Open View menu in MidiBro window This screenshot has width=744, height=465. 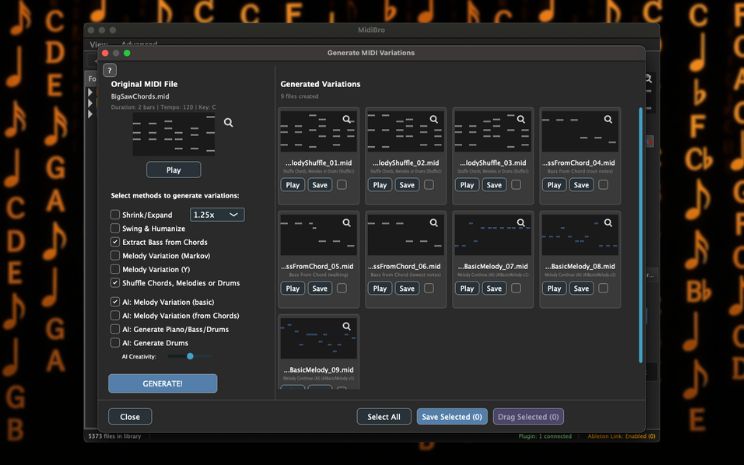tap(98, 44)
